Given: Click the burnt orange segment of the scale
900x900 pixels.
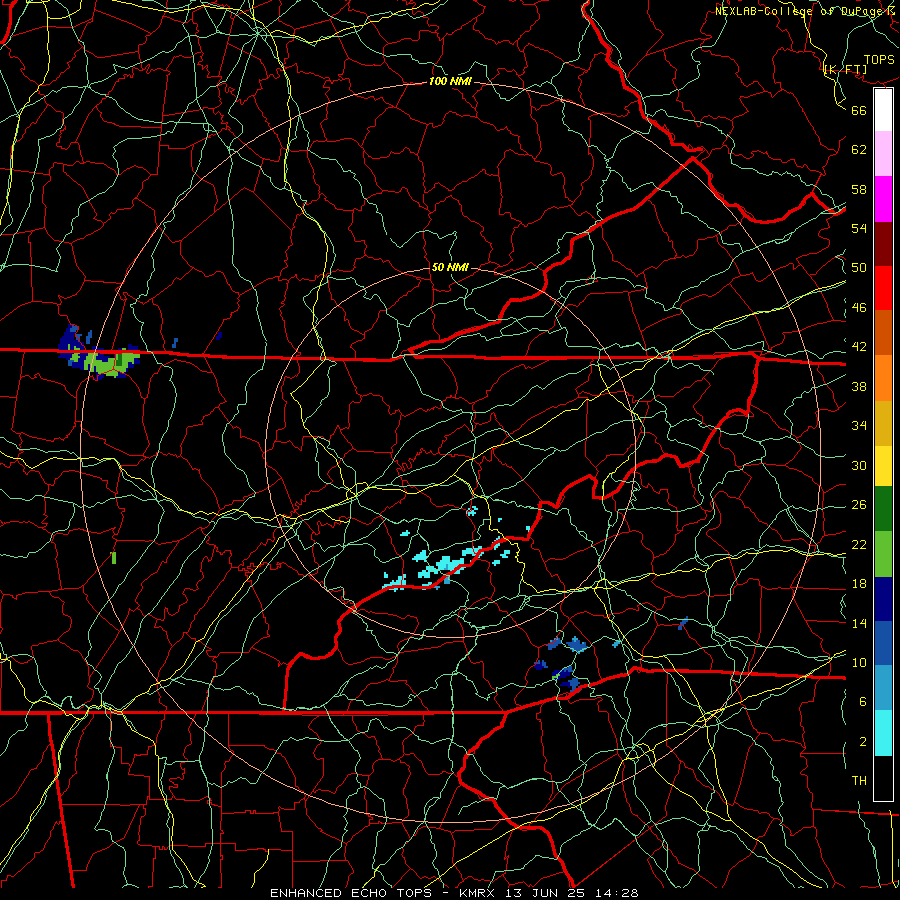Looking at the screenshot, I should click(x=883, y=333).
